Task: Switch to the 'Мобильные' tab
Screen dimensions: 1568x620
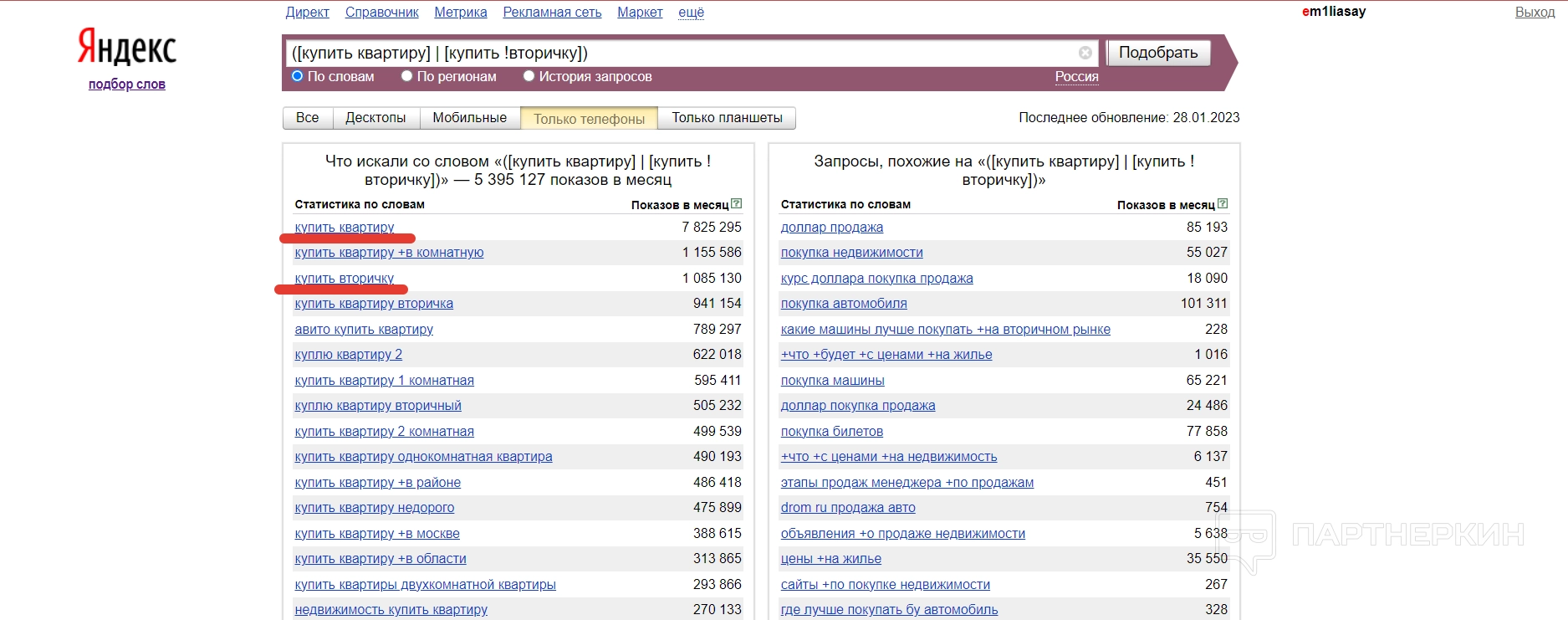Action: pos(469,118)
